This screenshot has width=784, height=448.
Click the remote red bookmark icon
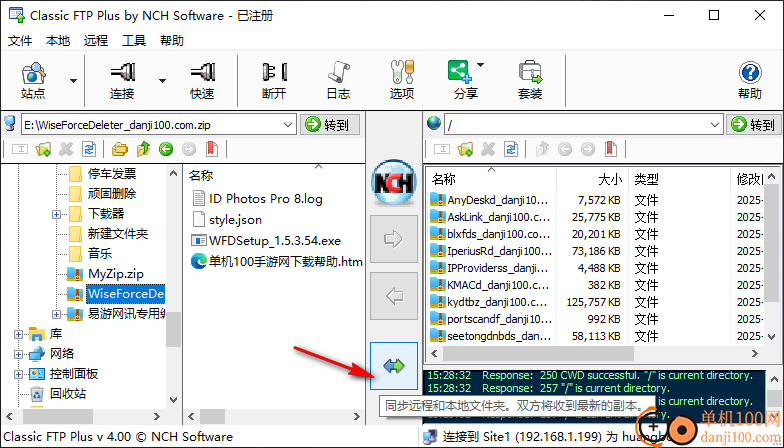(610, 149)
